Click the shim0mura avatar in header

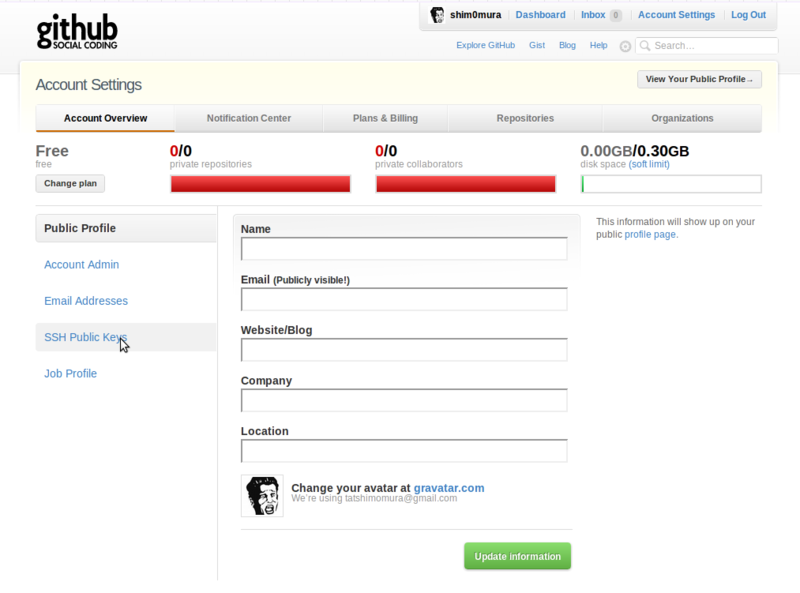coord(437,15)
